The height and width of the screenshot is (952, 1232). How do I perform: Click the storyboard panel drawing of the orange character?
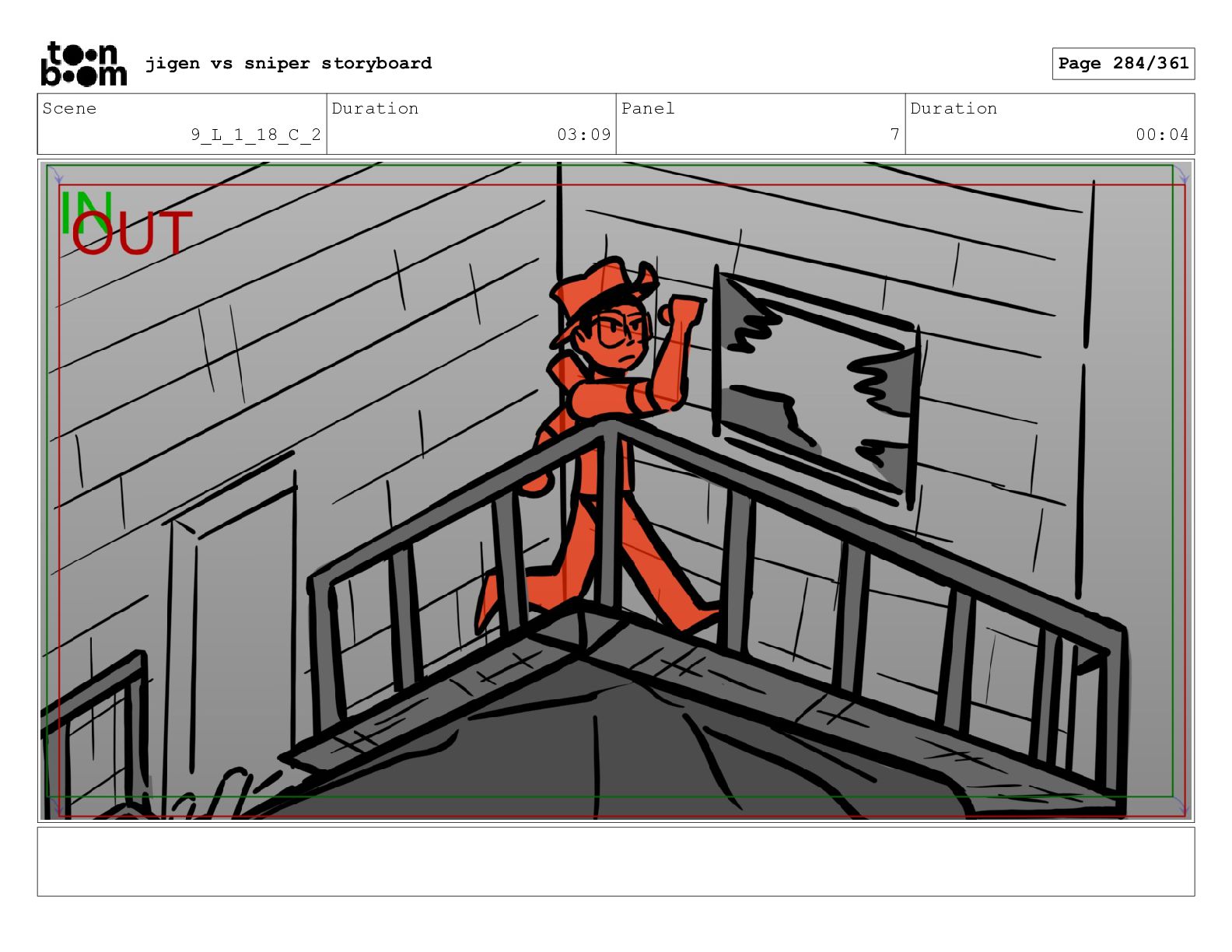[x=616, y=491]
